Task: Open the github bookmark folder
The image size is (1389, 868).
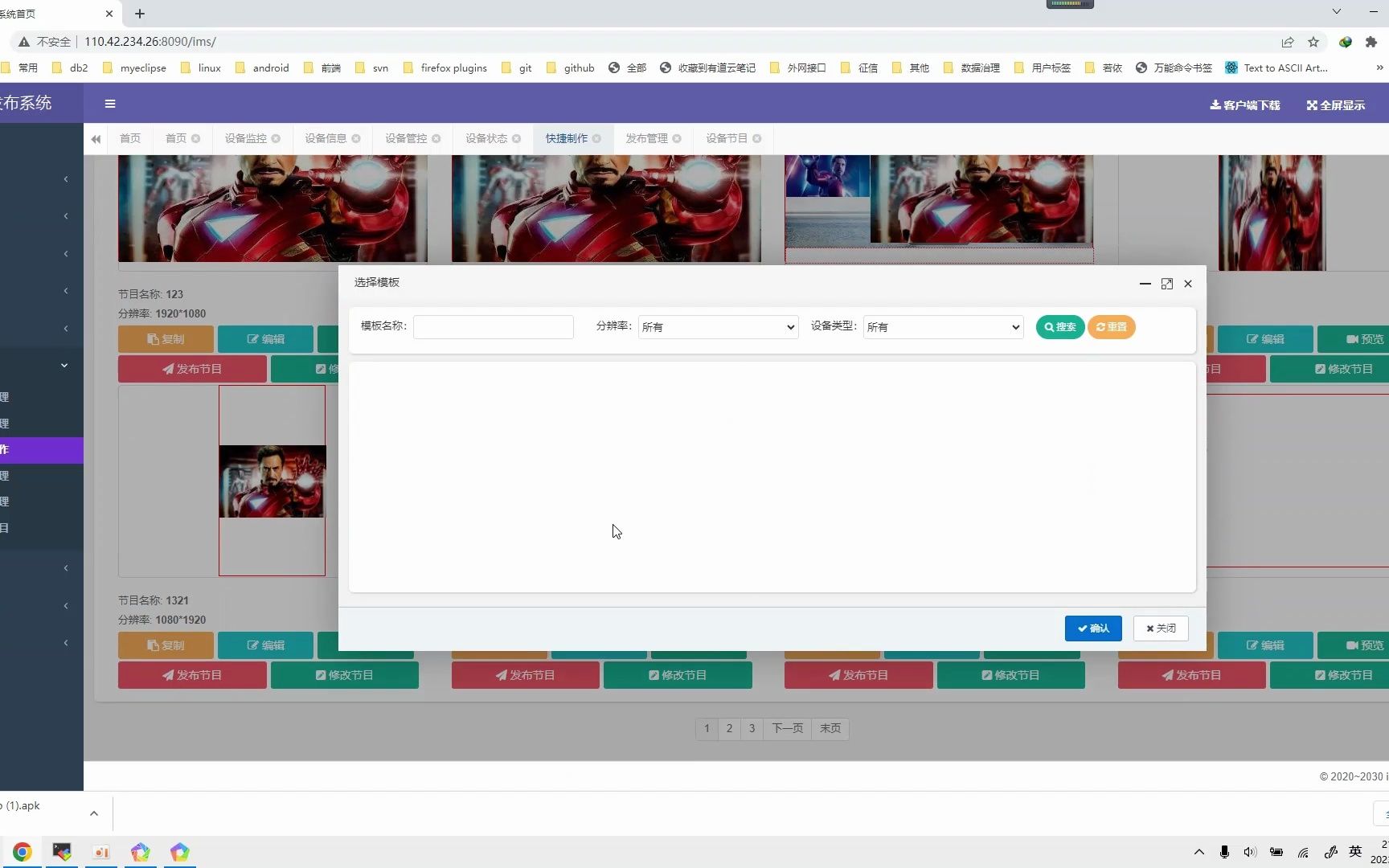Action: coord(571,68)
